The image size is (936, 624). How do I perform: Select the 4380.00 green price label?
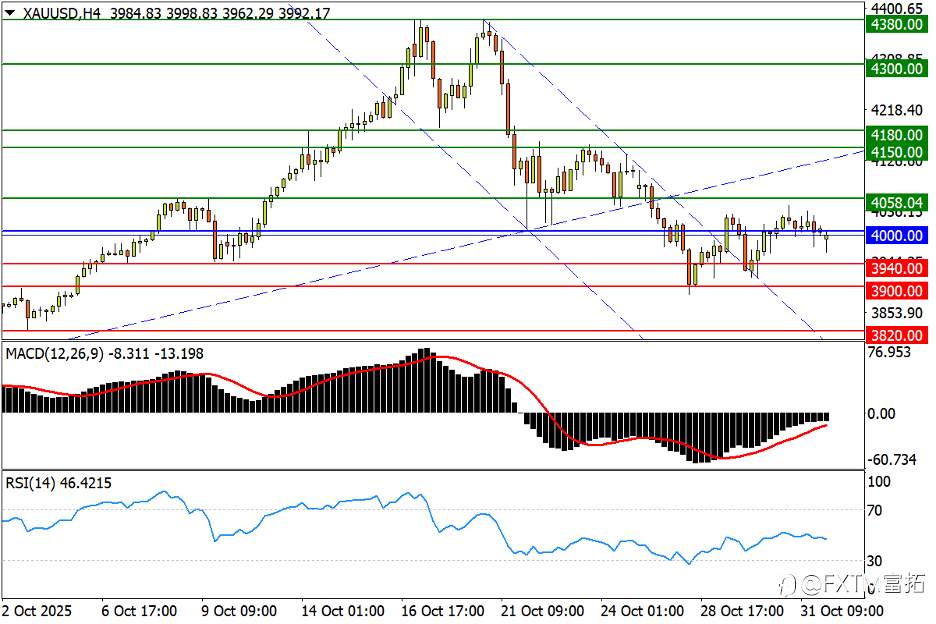(896, 24)
